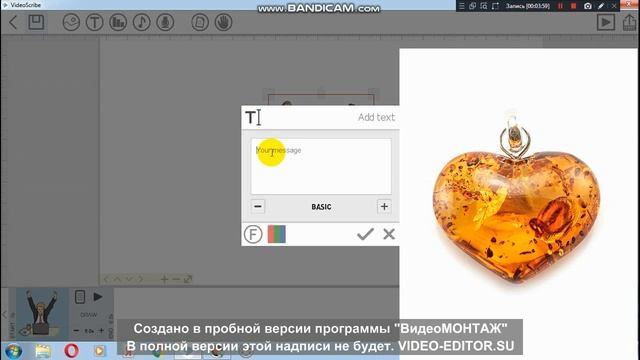Launch Opera browser from taskbar

coord(71,351)
